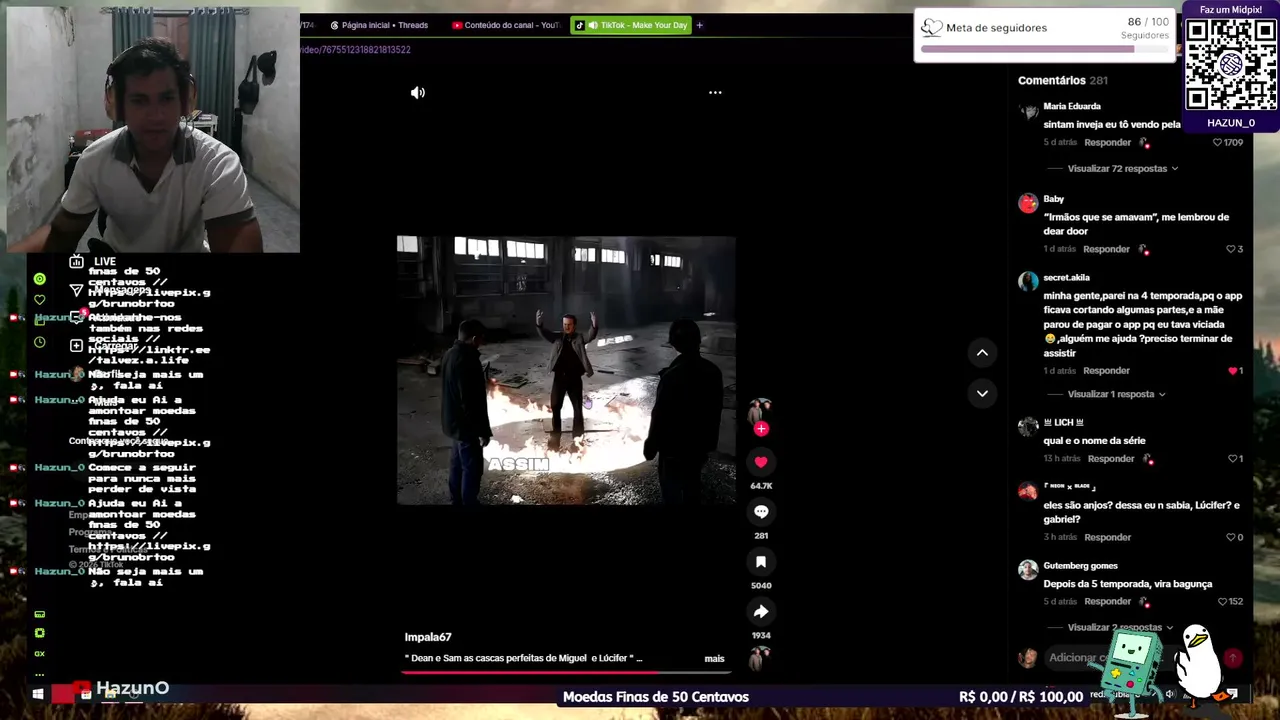Image resolution: width=1280 pixels, height=720 pixels.
Task: Mute the TikTok tab via its speaker icon
Action: coord(593,25)
